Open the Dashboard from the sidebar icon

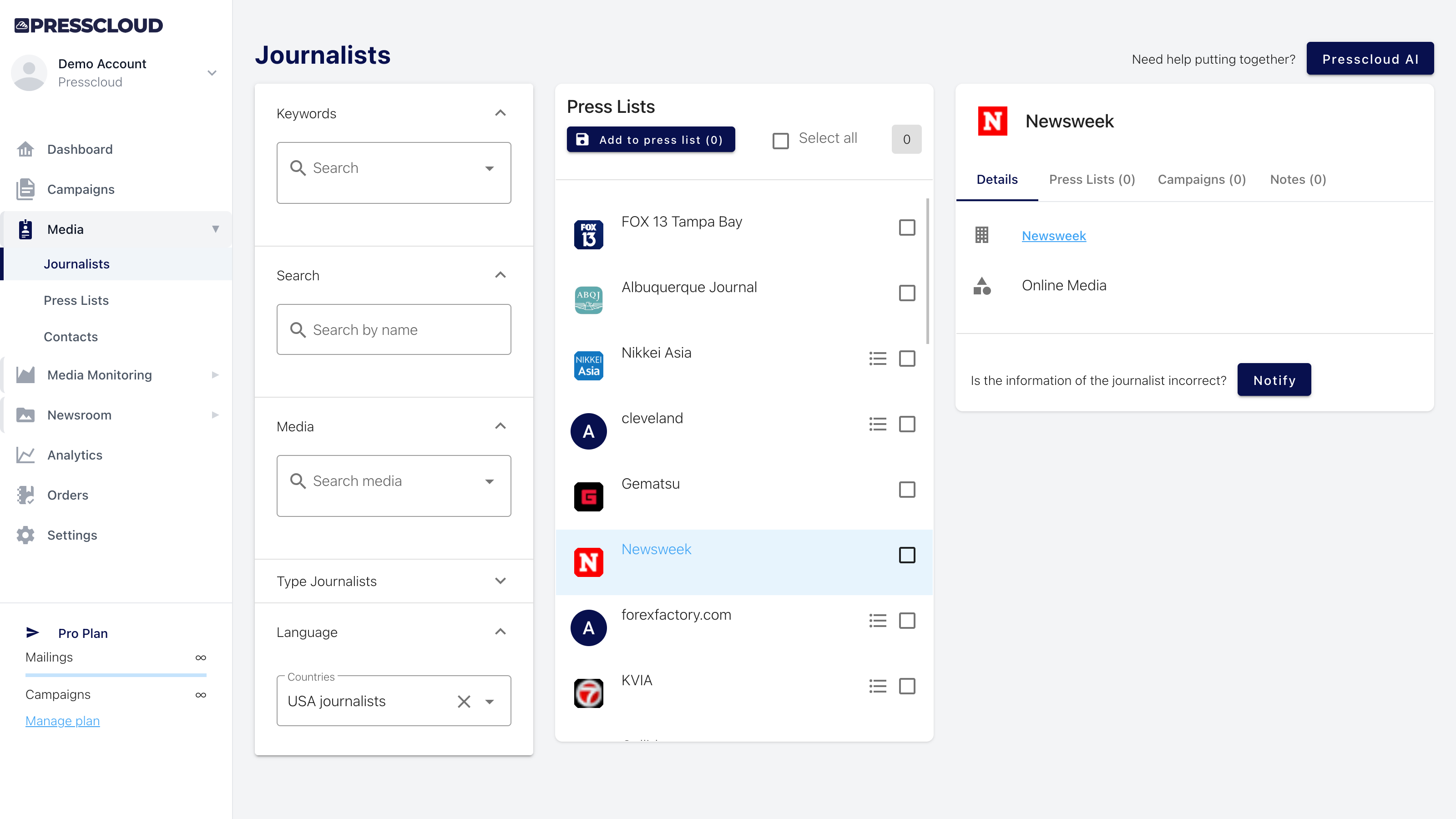[x=26, y=149]
